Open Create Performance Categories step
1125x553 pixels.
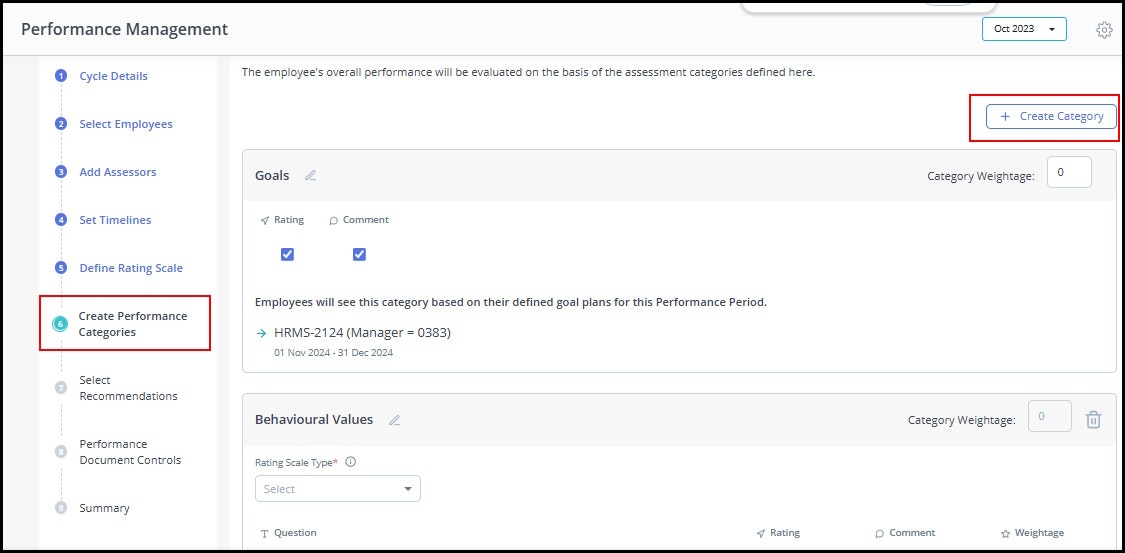[133, 324]
